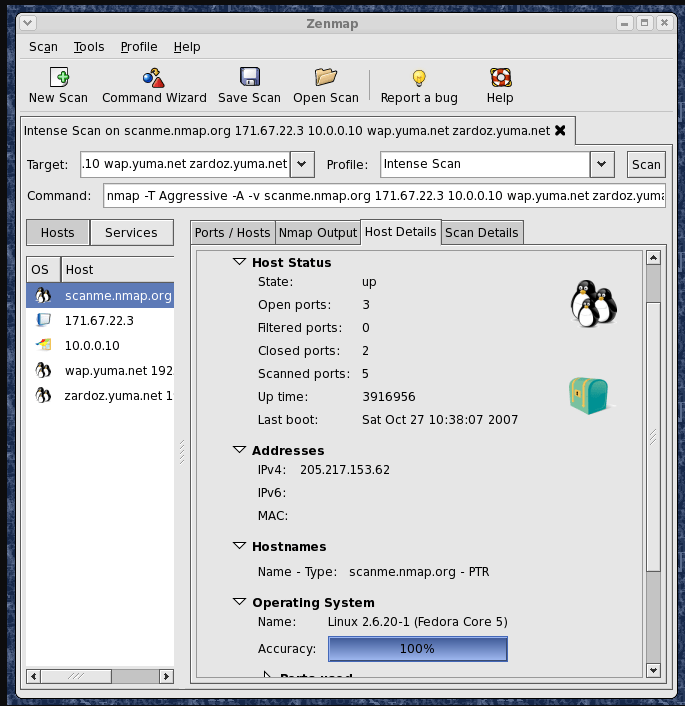Open the Profile dropdown arrow
The height and width of the screenshot is (706, 685).
coord(602,164)
